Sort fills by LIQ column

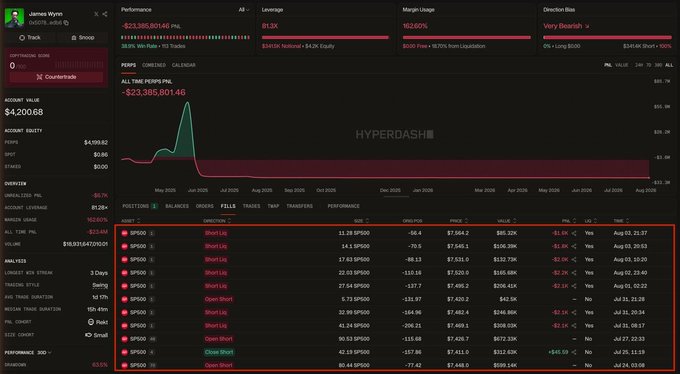tap(591, 221)
